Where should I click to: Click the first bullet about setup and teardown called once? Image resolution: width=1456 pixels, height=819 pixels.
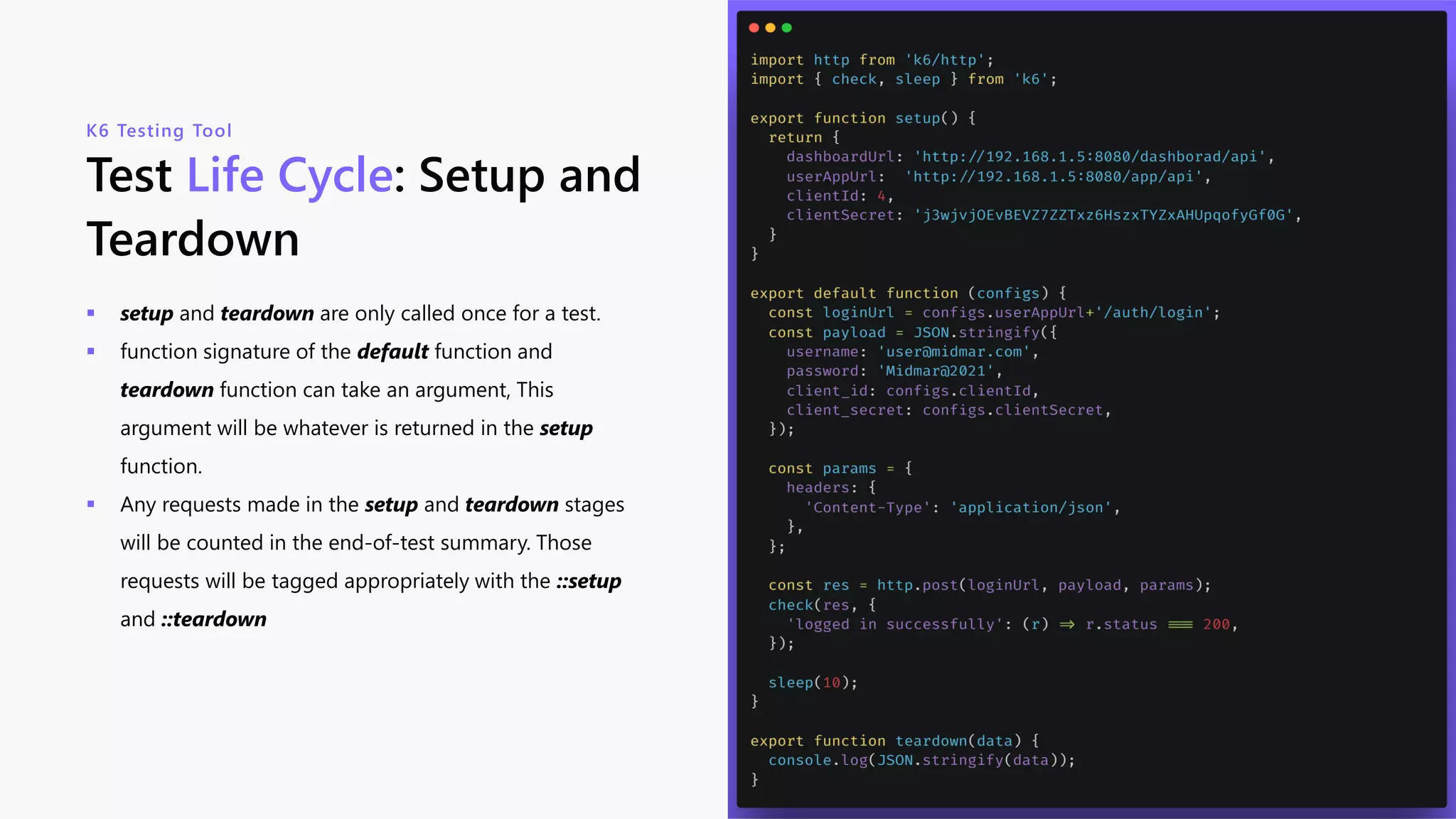click(x=360, y=314)
